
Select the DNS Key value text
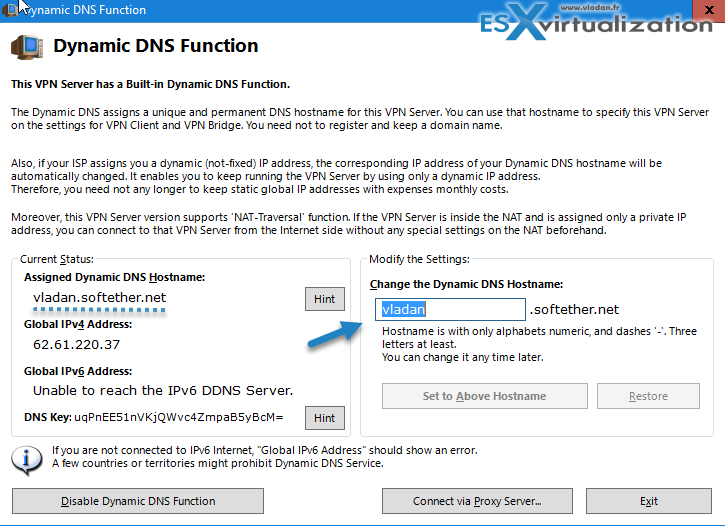pyautogui.click(x=178, y=417)
